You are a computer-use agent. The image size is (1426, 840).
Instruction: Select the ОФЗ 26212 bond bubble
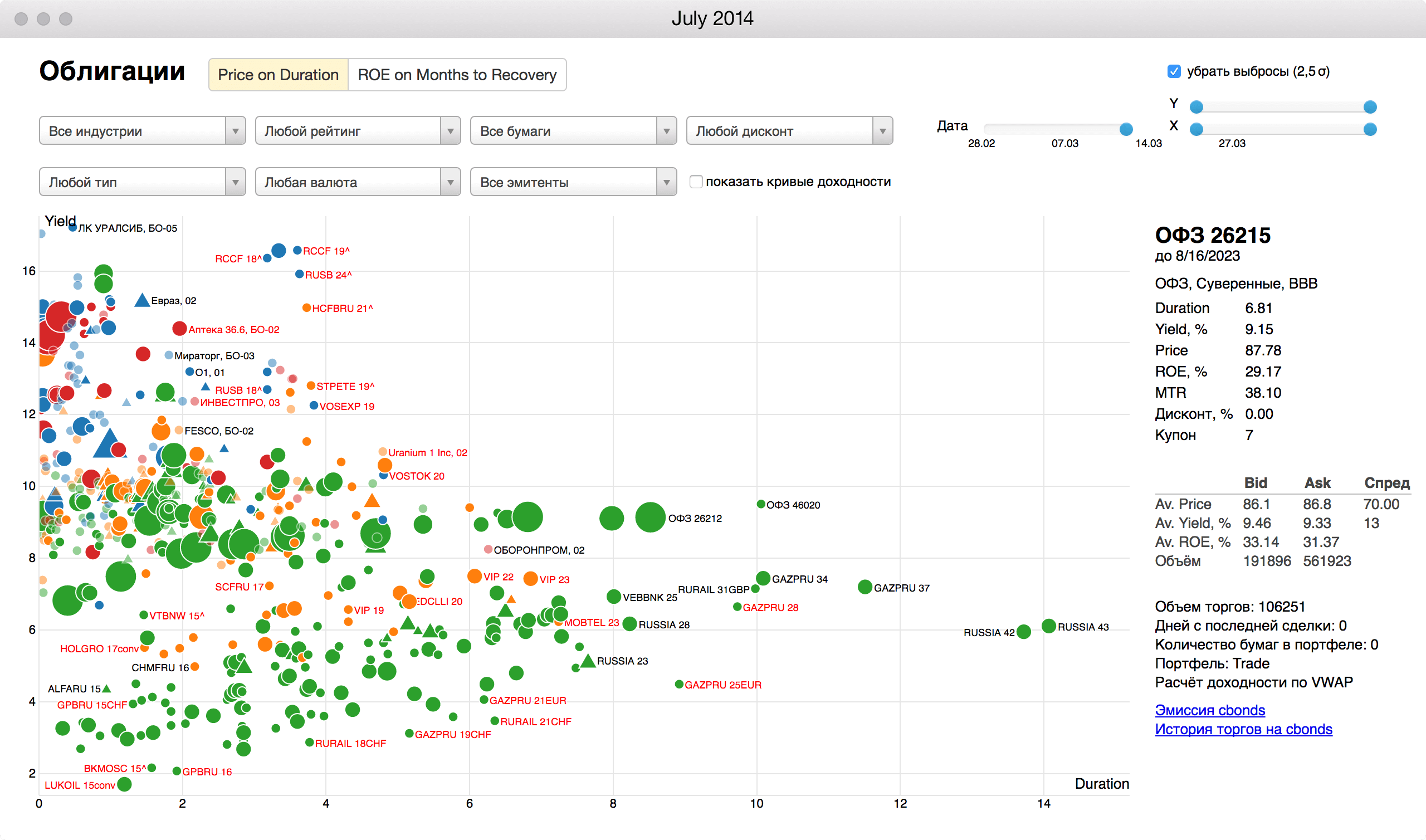pos(650,517)
